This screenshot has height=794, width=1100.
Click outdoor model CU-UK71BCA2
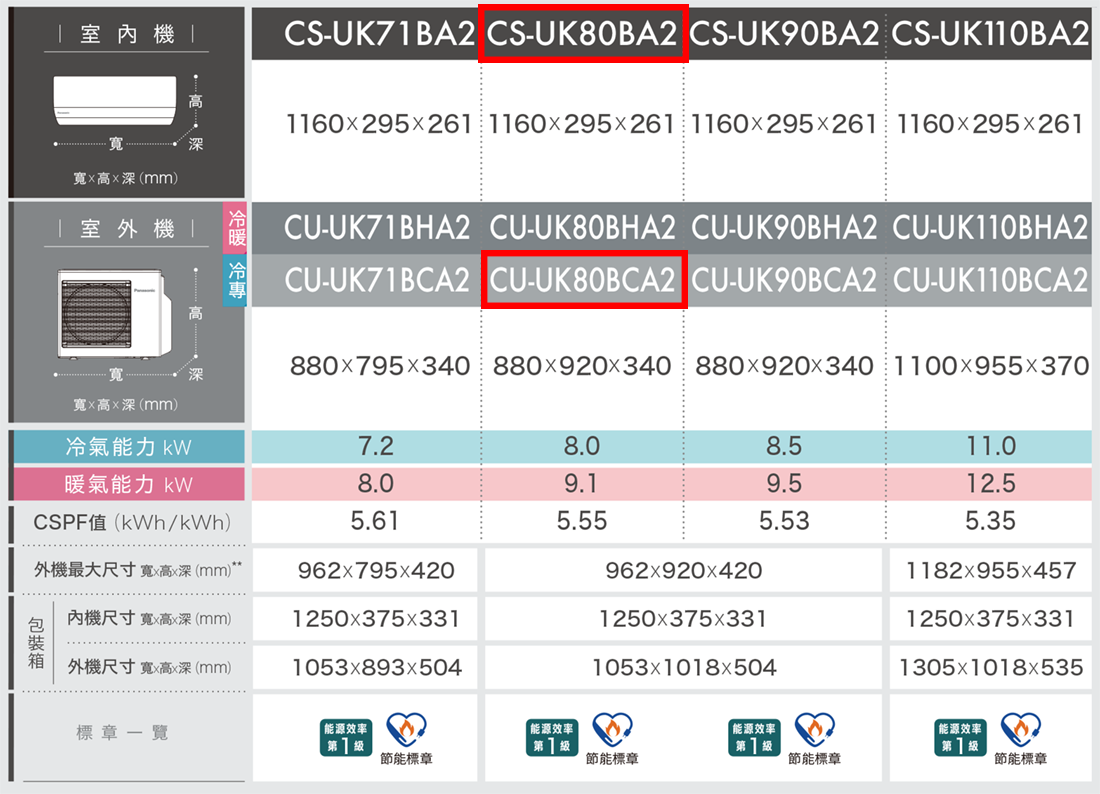pos(377,280)
